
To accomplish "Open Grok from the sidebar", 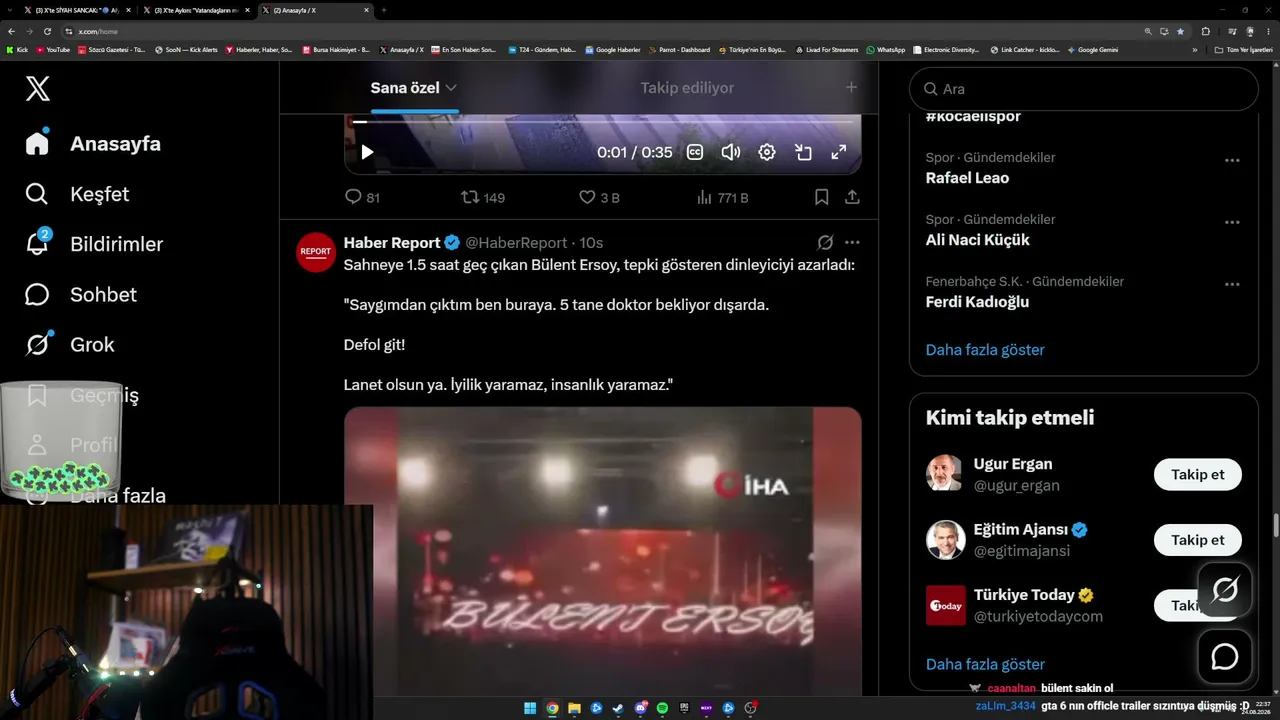I will click(70, 345).
